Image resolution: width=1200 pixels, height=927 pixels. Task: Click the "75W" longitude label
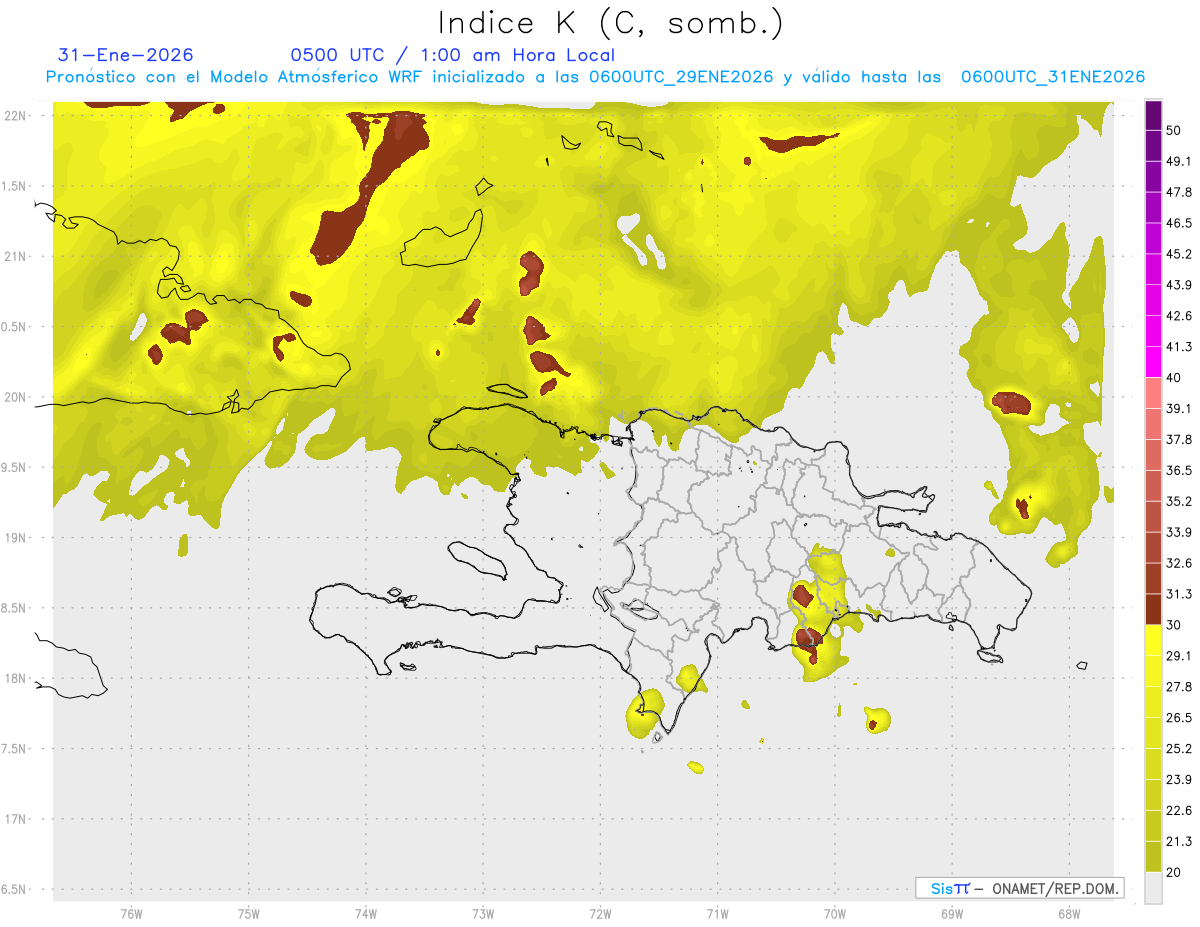click(249, 914)
